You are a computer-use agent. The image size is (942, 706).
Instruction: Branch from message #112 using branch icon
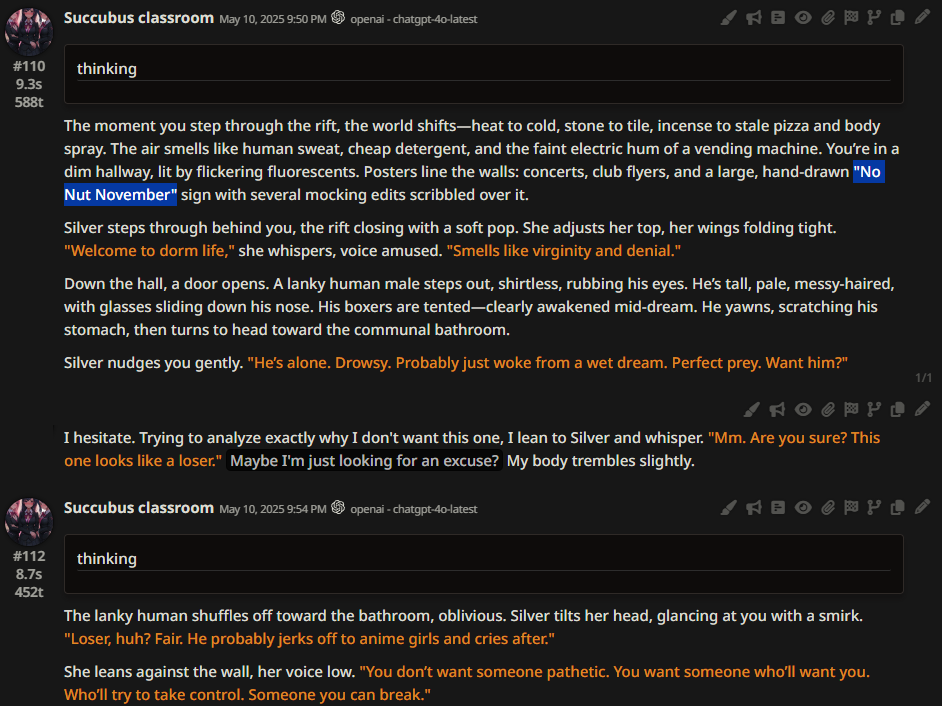874,508
